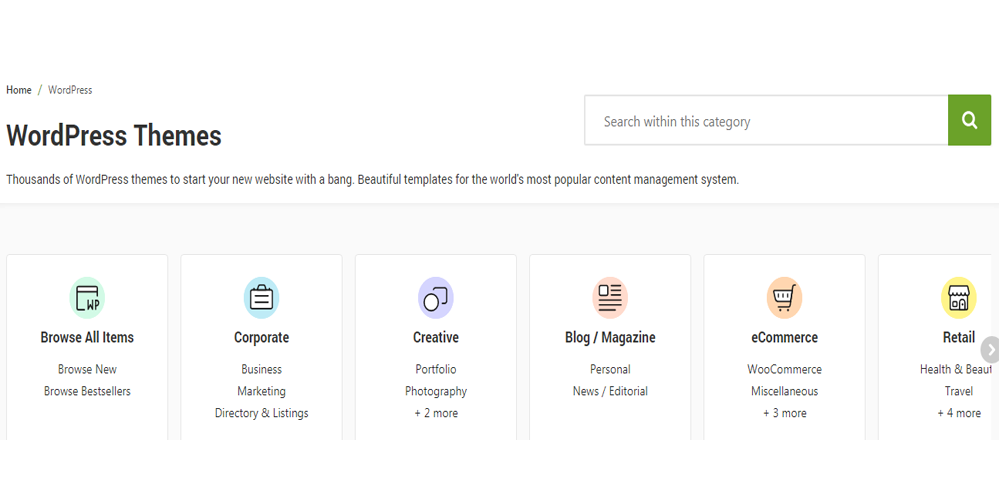The width and height of the screenshot is (999, 500).
Task: Click the Blog / Magazine newspaper icon
Action: click(610, 298)
